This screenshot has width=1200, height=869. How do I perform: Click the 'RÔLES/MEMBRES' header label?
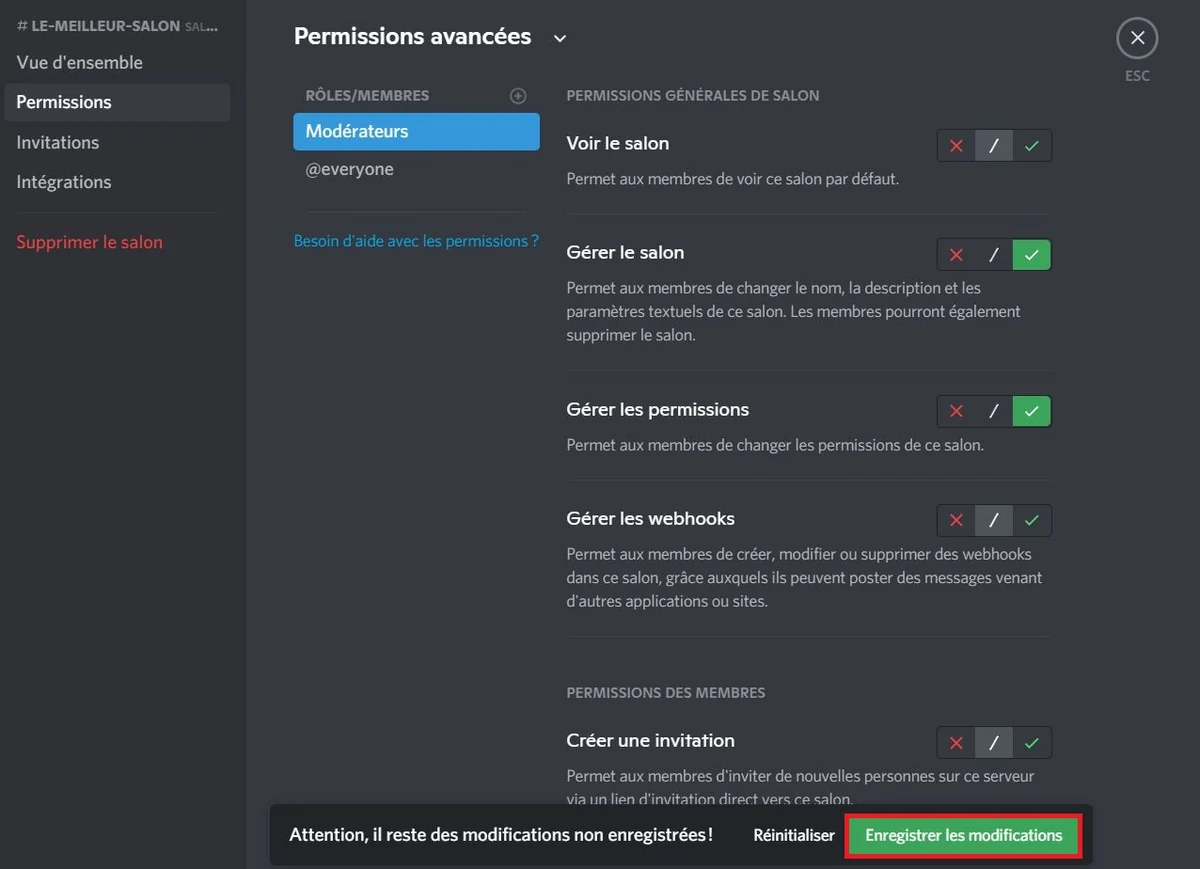367,96
